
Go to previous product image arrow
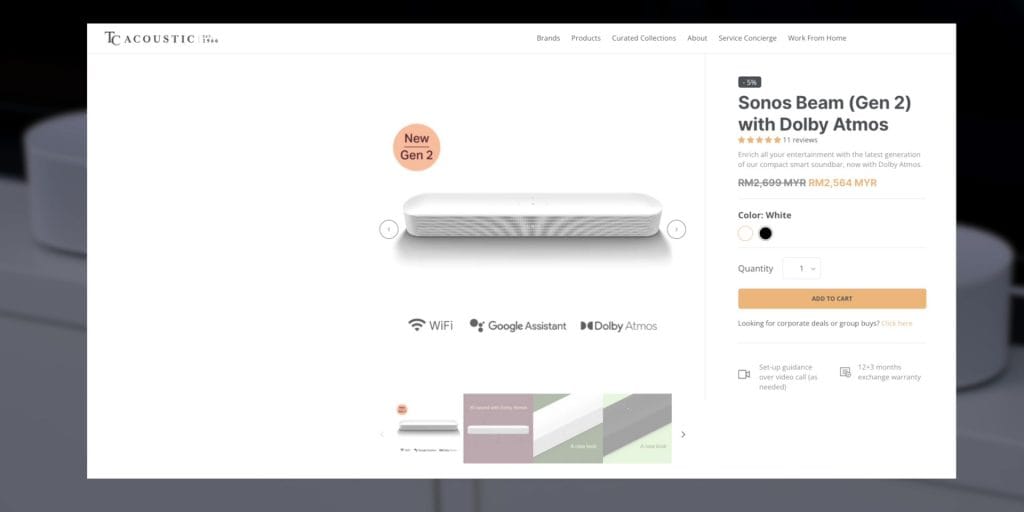click(389, 229)
